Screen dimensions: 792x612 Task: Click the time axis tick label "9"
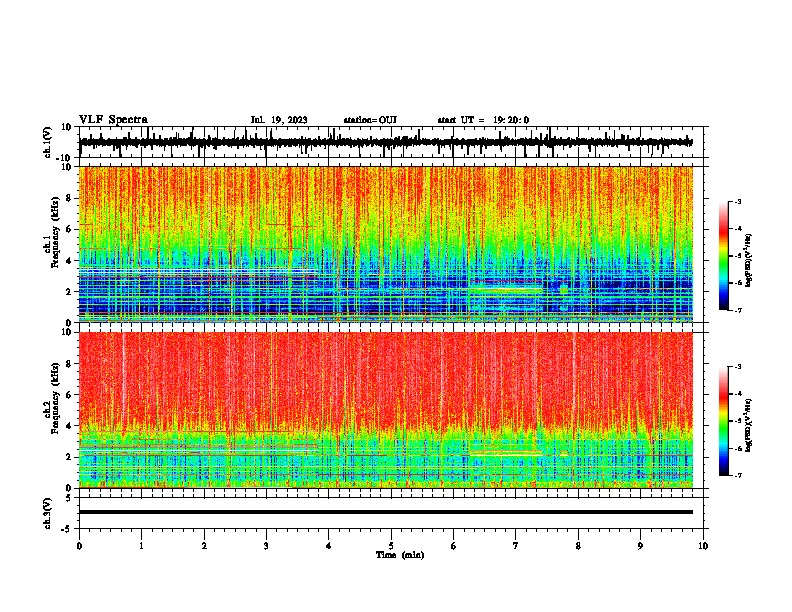640,546
